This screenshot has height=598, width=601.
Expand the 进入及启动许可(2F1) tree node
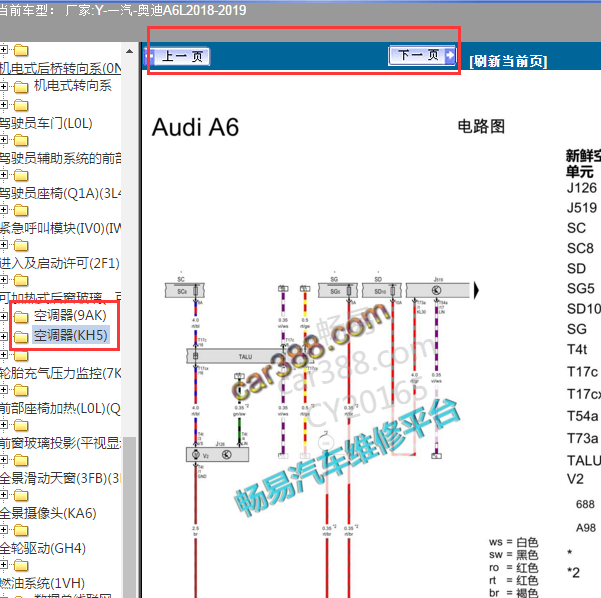[3, 245]
